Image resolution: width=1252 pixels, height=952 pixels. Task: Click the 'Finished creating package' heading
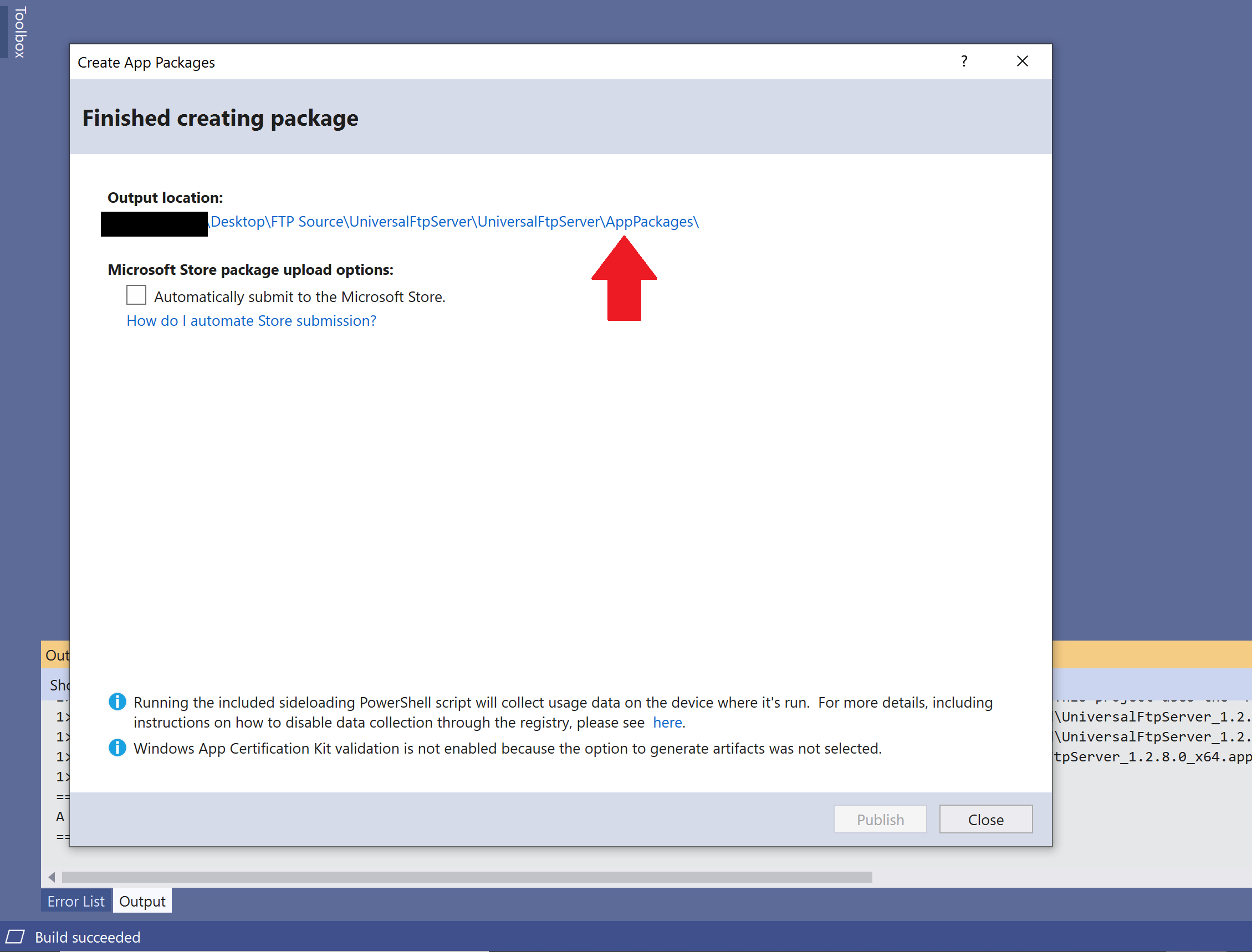(220, 118)
